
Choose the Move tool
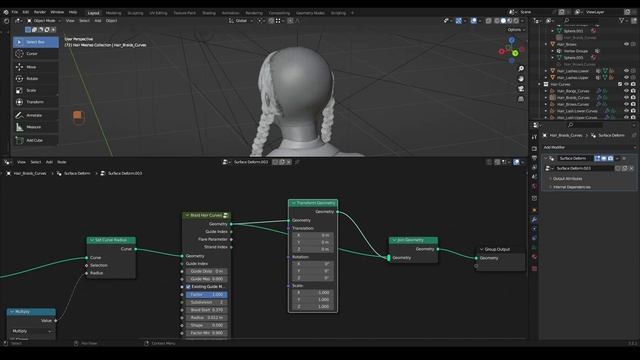coord(36,67)
